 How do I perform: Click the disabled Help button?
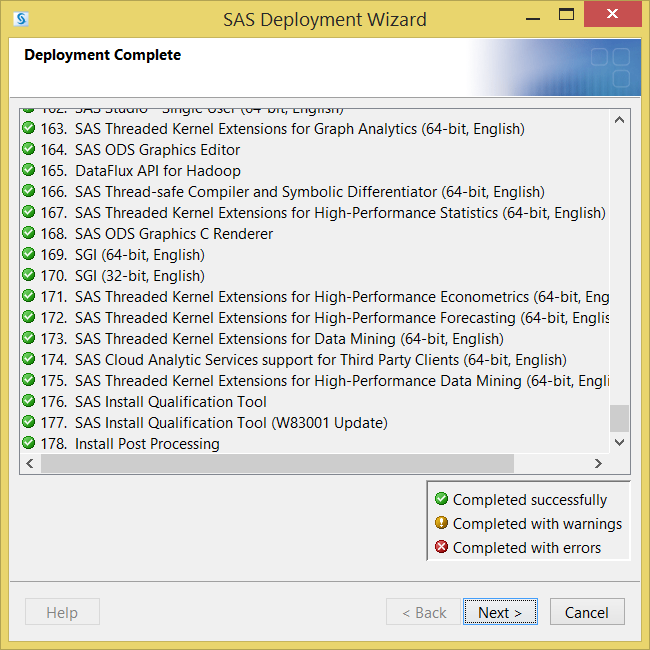pos(62,611)
